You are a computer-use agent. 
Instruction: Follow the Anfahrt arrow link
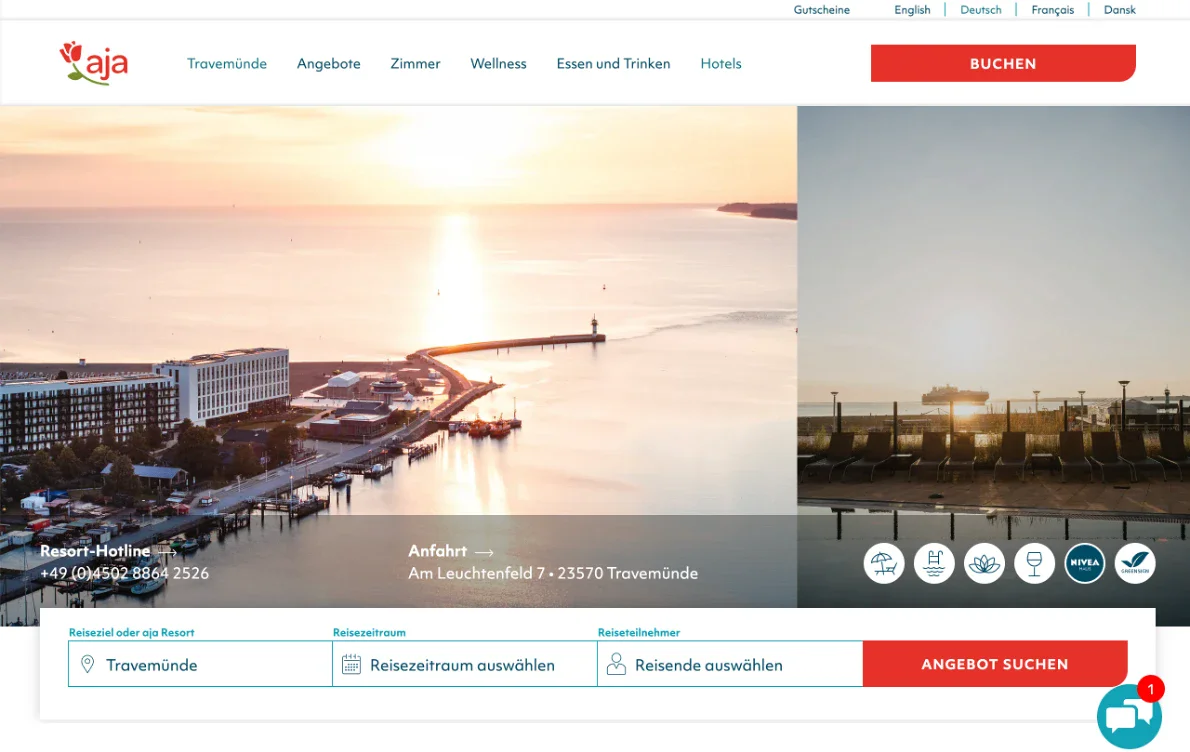coord(451,552)
